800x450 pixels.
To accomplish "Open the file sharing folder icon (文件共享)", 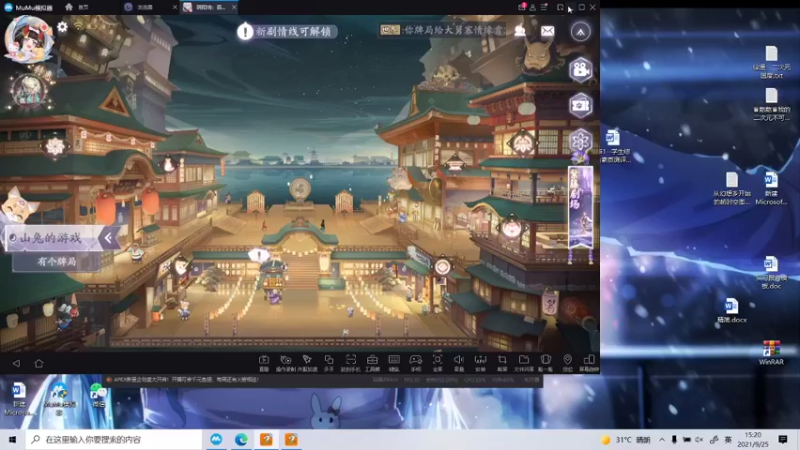I will click(523, 363).
